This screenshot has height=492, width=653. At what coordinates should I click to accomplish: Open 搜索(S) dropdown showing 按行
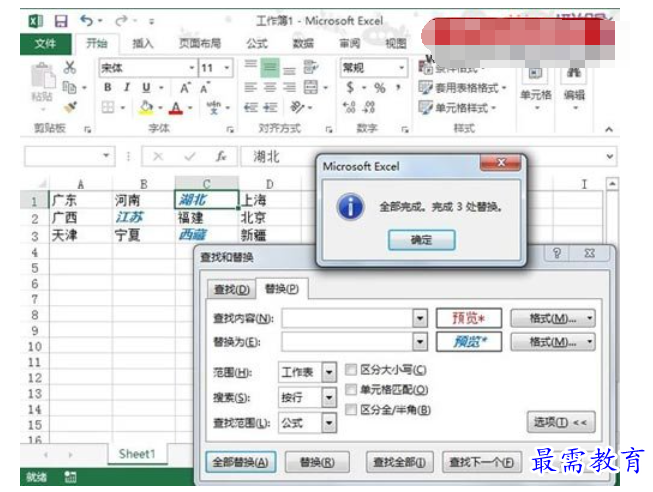point(329,398)
